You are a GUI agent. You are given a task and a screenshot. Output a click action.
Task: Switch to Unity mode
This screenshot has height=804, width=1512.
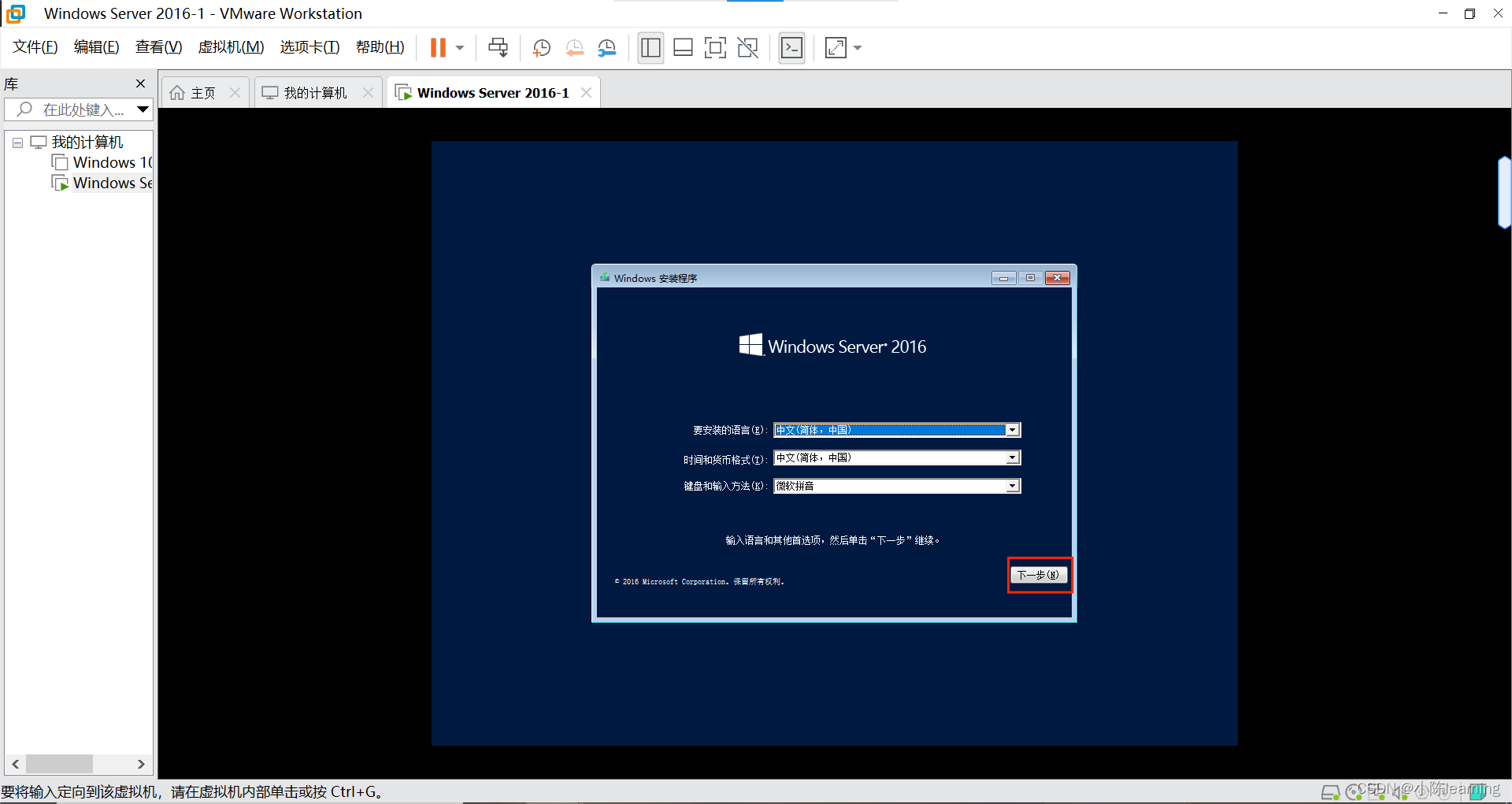pos(747,48)
